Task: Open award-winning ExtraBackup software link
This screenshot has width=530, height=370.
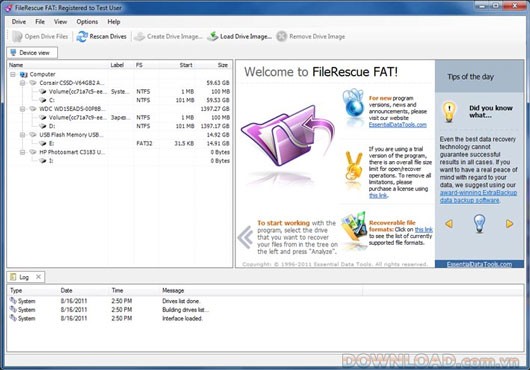Action: coord(478,196)
